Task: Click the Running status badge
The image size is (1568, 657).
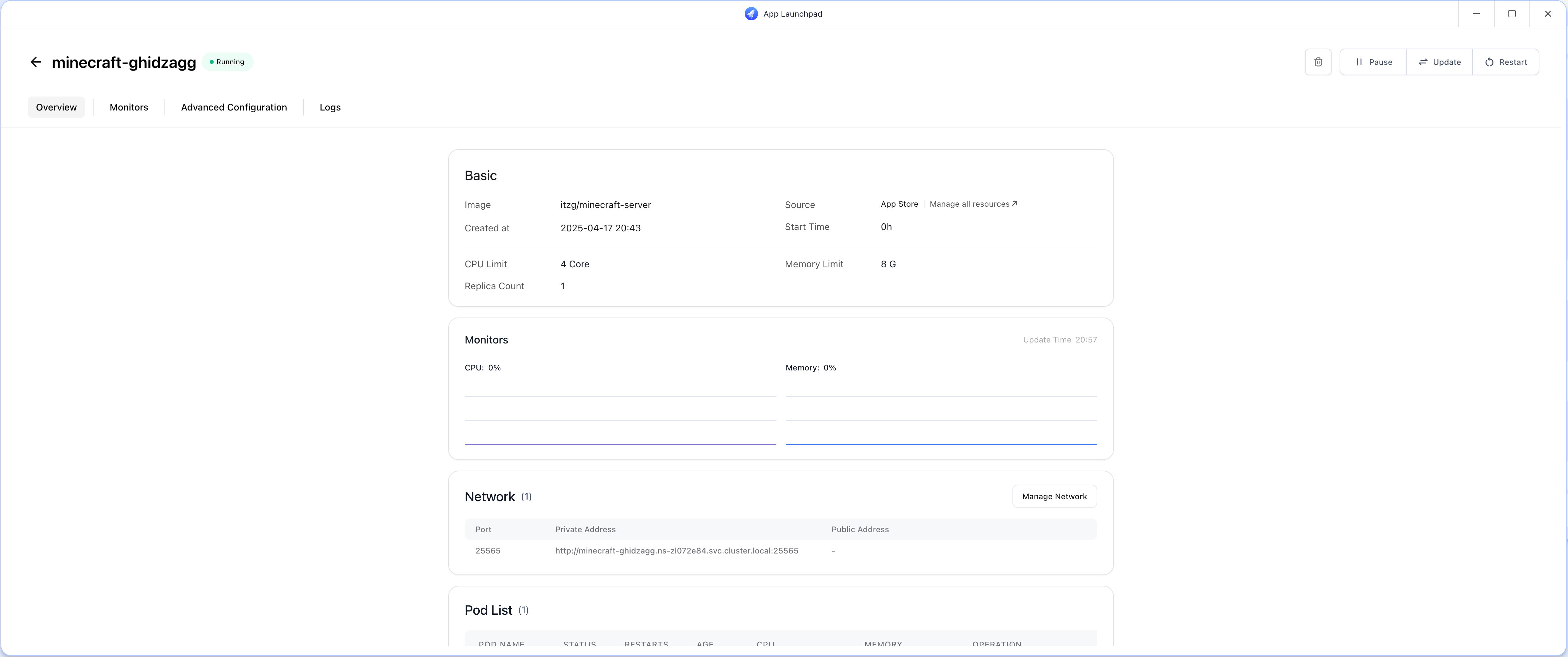Action: (228, 62)
